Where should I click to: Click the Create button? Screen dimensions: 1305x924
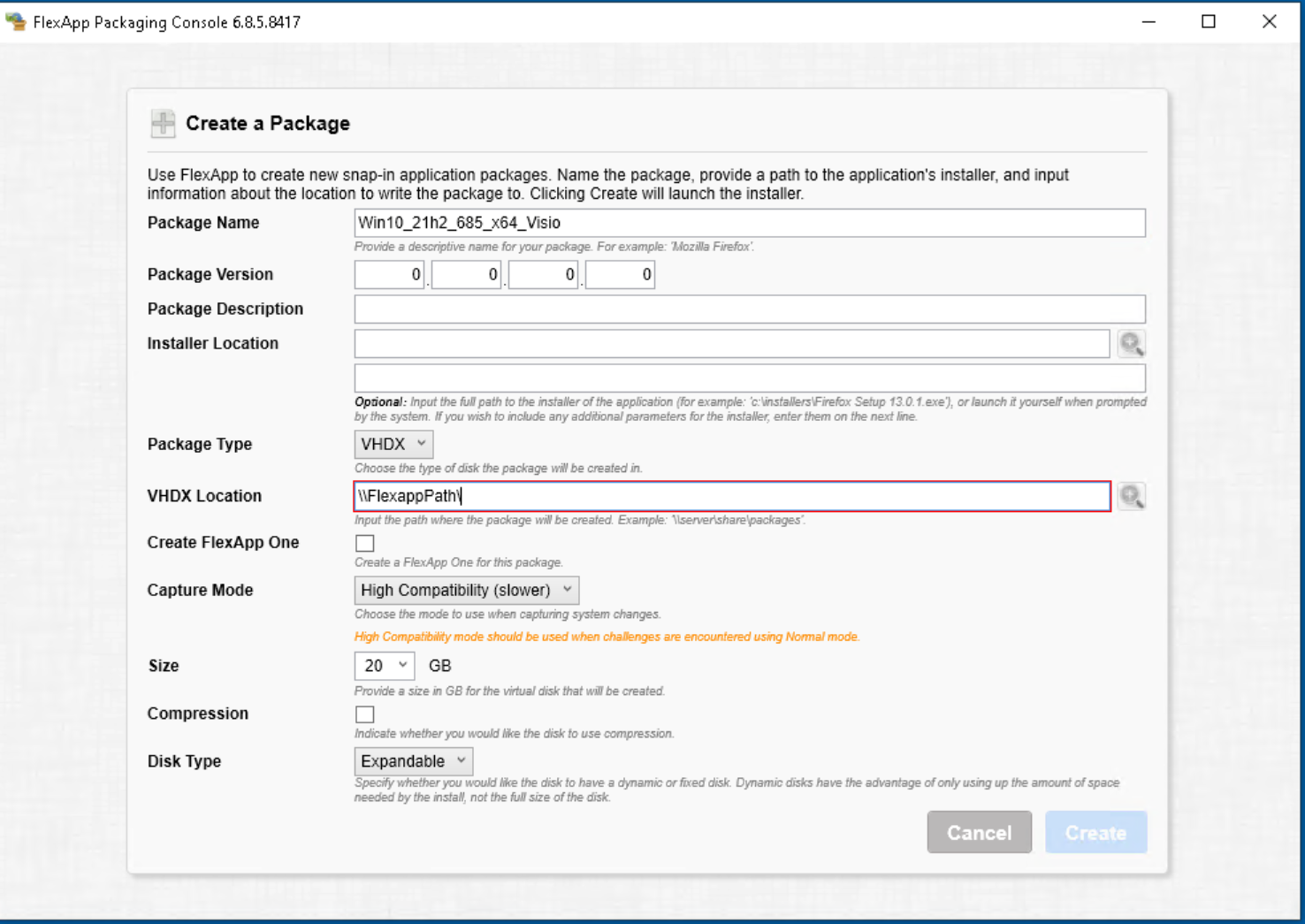point(1096,832)
